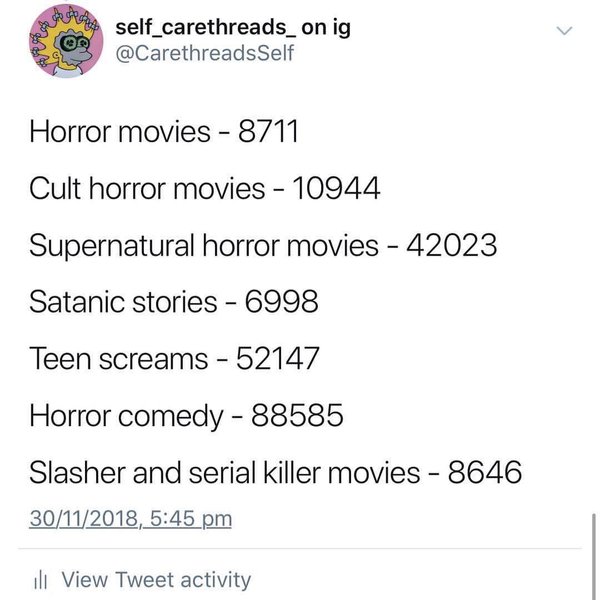The width and height of the screenshot is (600, 600).
Task: Click the bar chart tweet activity icon
Action: coord(42,580)
